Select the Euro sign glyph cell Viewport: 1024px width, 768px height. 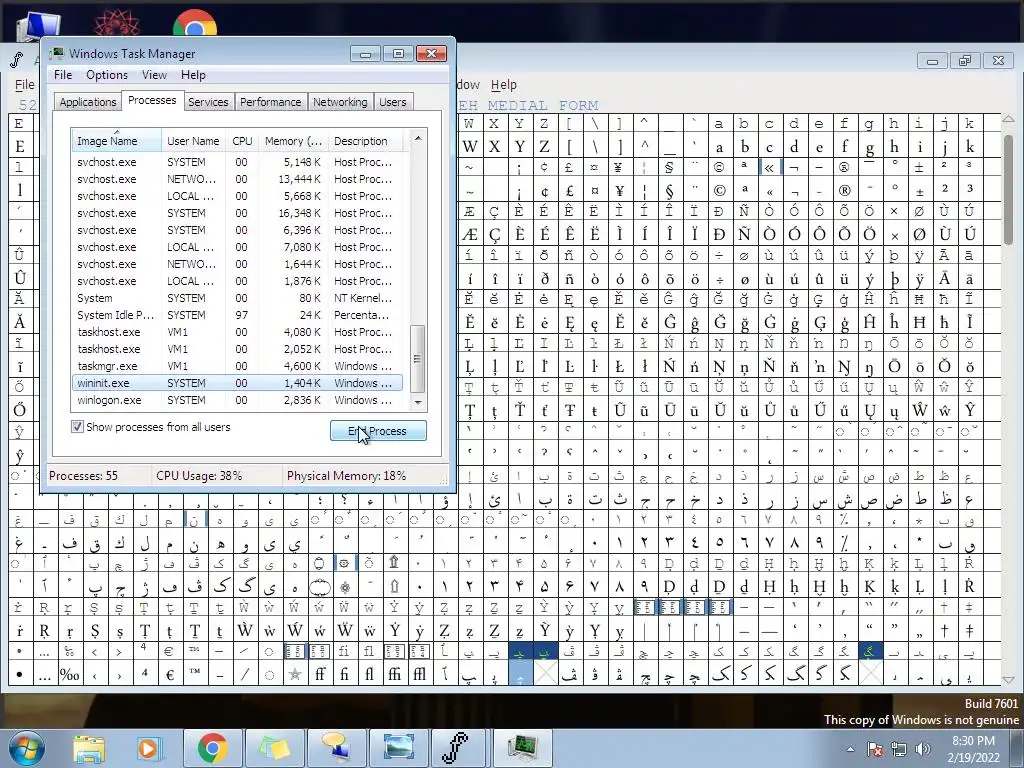[x=170, y=674]
